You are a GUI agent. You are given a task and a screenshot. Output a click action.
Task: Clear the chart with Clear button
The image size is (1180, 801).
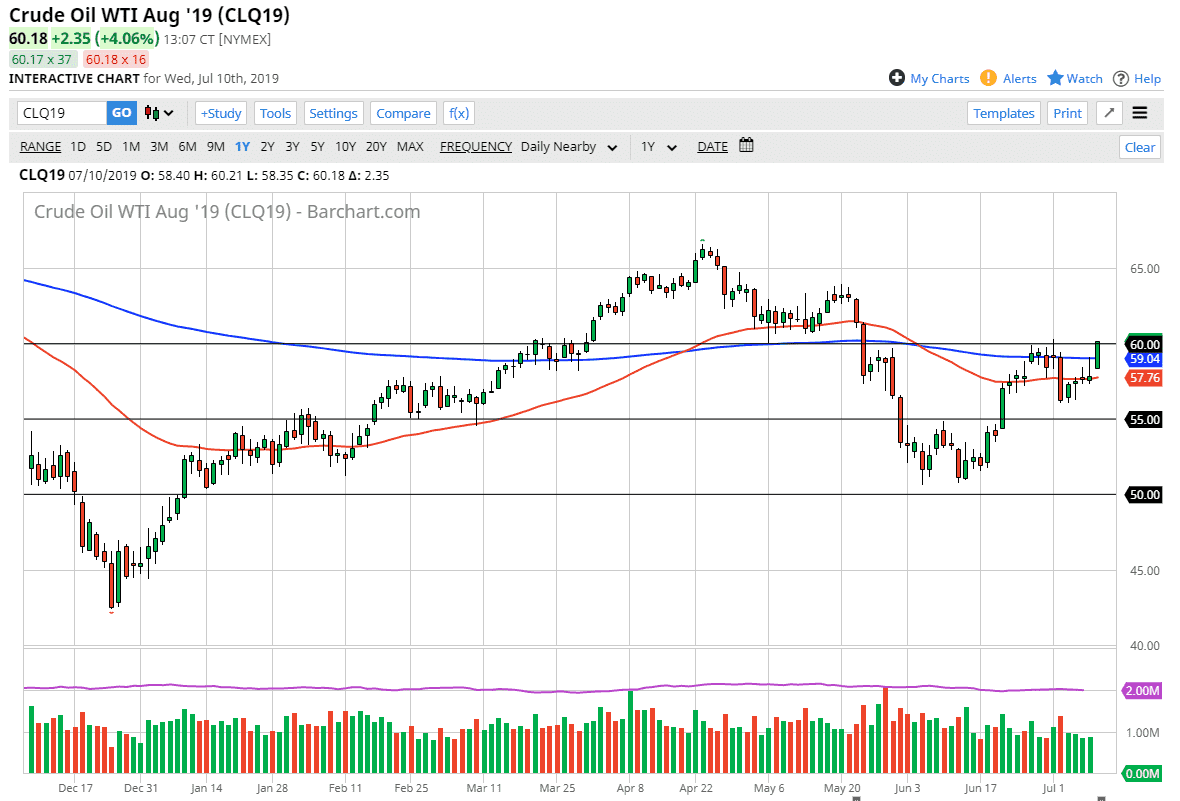(1139, 146)
